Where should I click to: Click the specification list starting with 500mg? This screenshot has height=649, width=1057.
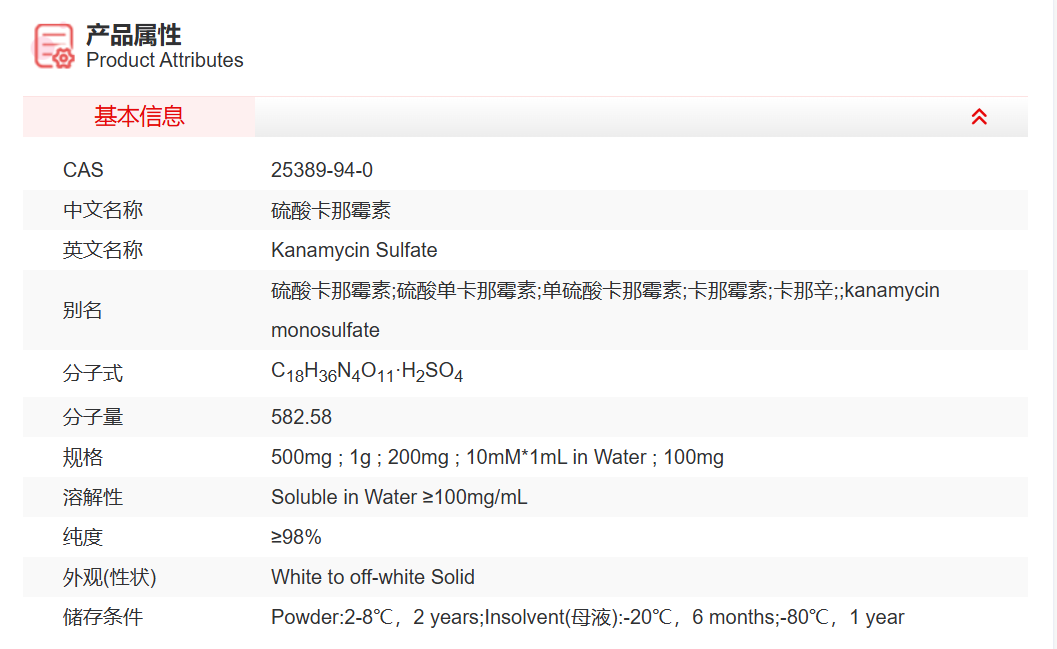click(x=497, y=457)
